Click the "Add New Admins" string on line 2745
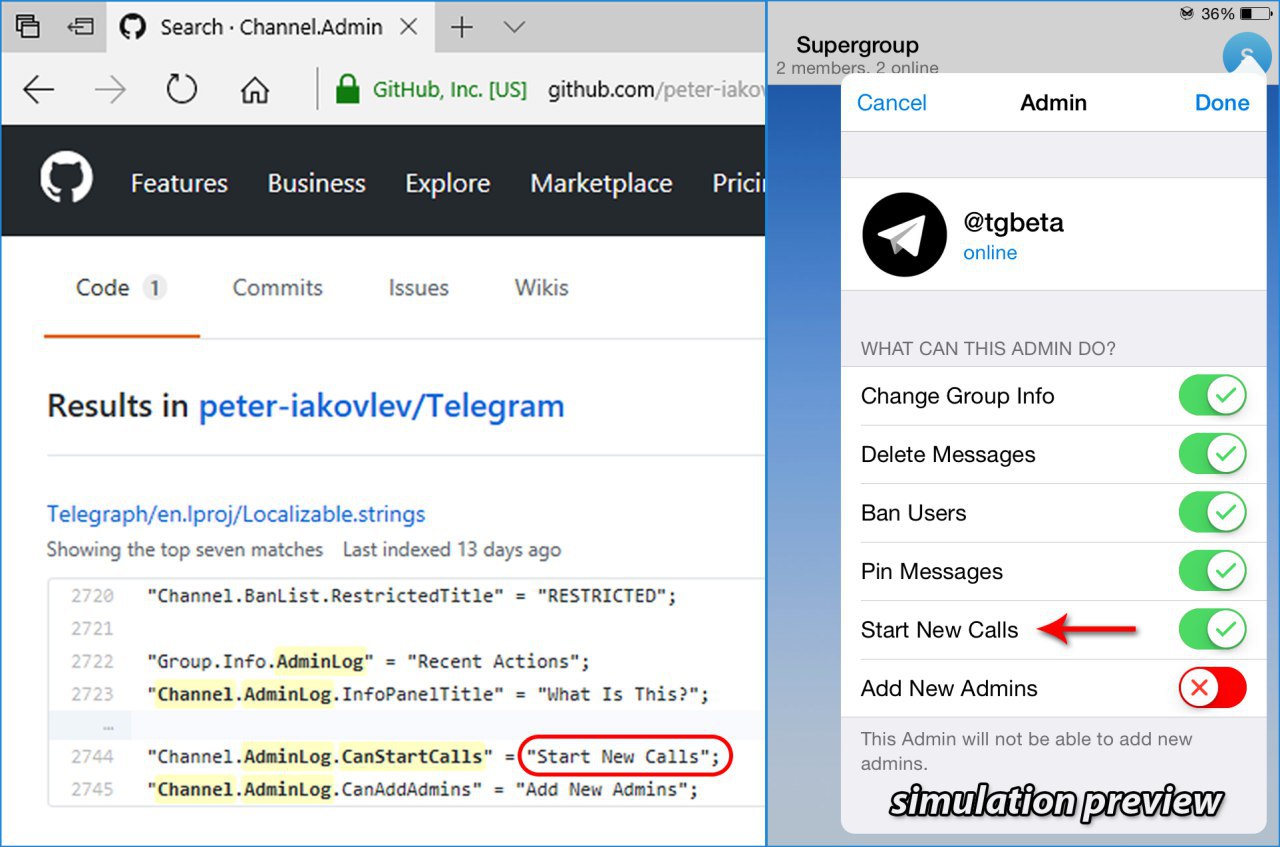This screenshot has width=1280, height=847. 601,790
